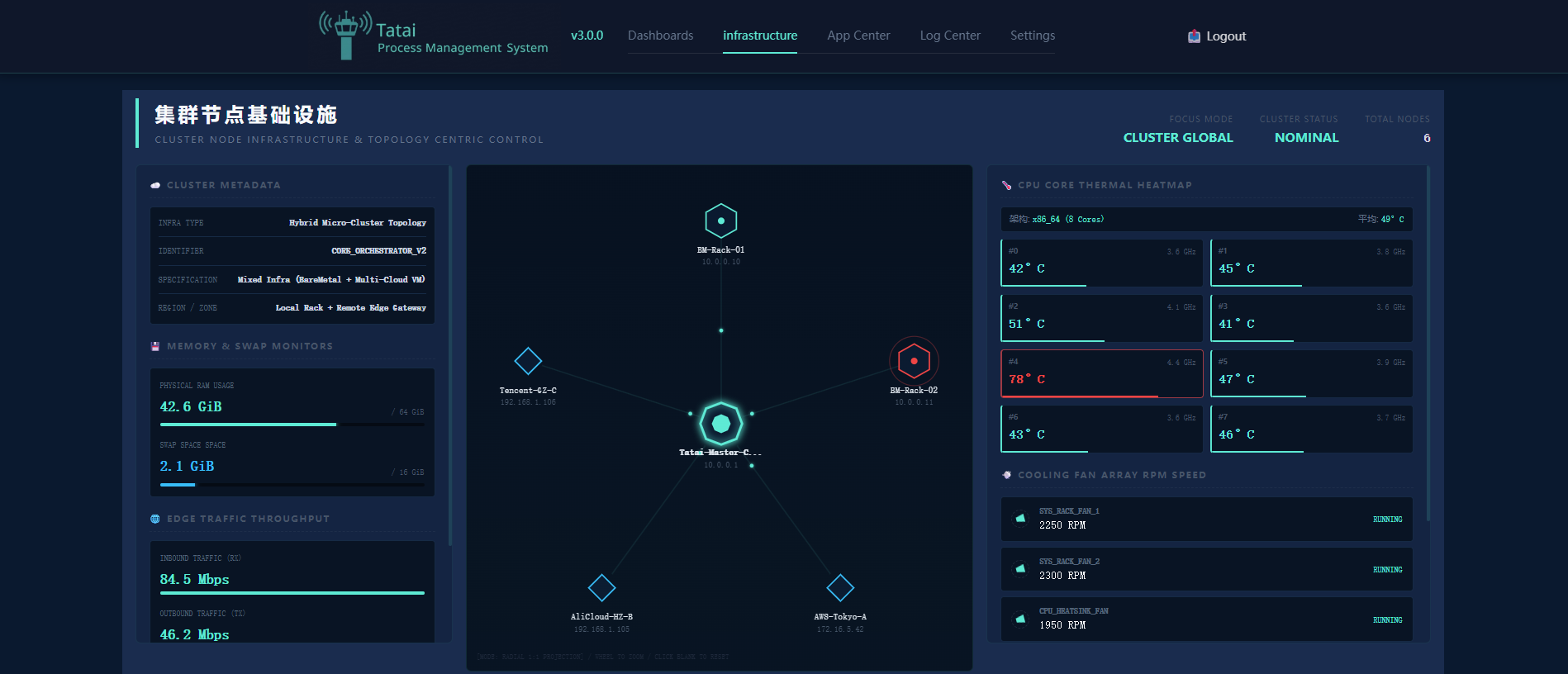Image resolution: width=1568 pixels, height=674 pixels.
Task: Click the CLUSTER GLOBAL focus mode value
Action: (x=1178, y=138)
